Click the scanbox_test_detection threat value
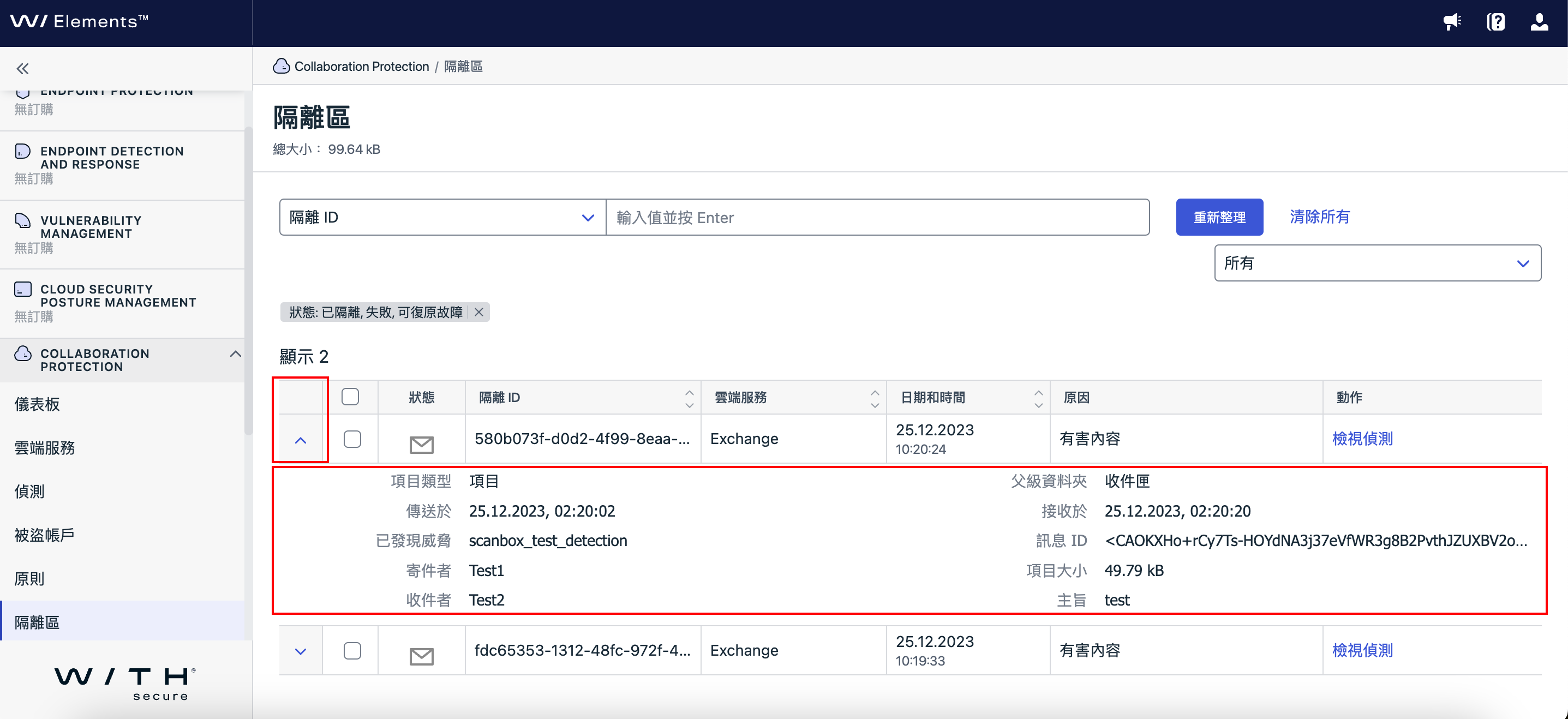1568x719 pixels. tap(548, 541)
